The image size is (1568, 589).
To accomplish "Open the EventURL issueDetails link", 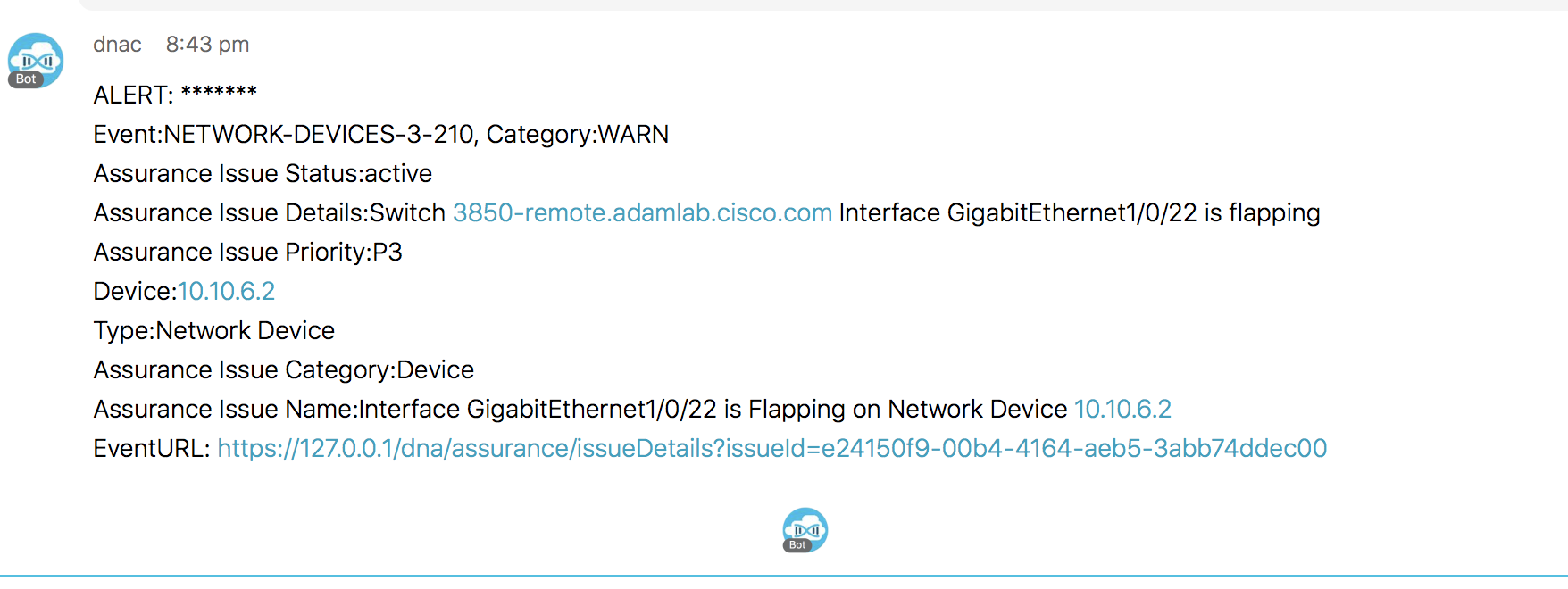I will pyautogui.click(x=771, y=449).
